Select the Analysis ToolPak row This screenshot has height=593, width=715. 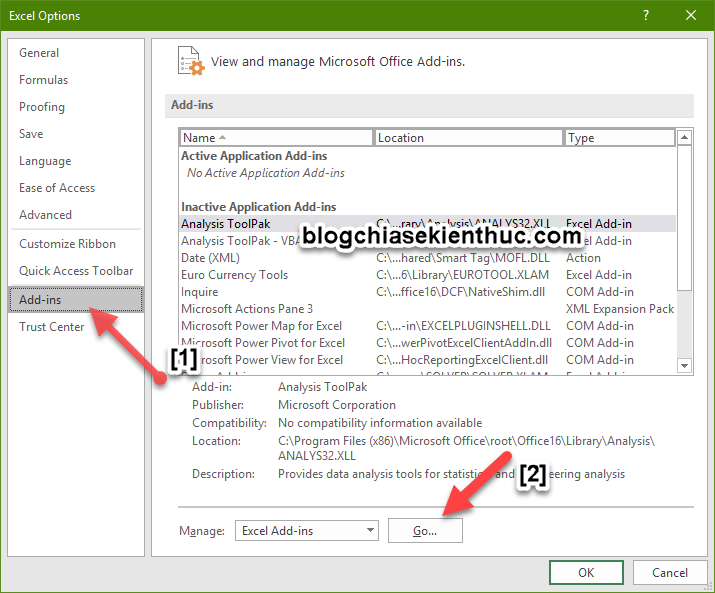(x=428, y=224)
